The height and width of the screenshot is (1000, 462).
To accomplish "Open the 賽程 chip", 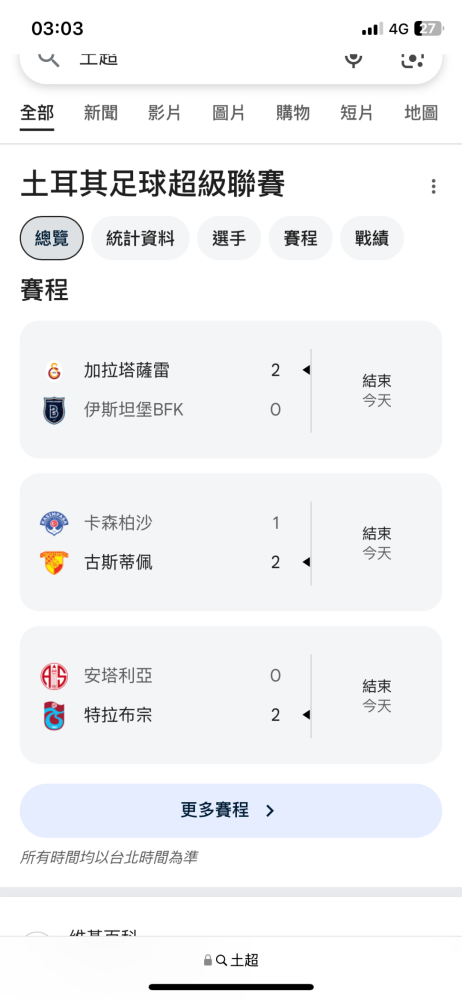I will (x=301, y=238).
